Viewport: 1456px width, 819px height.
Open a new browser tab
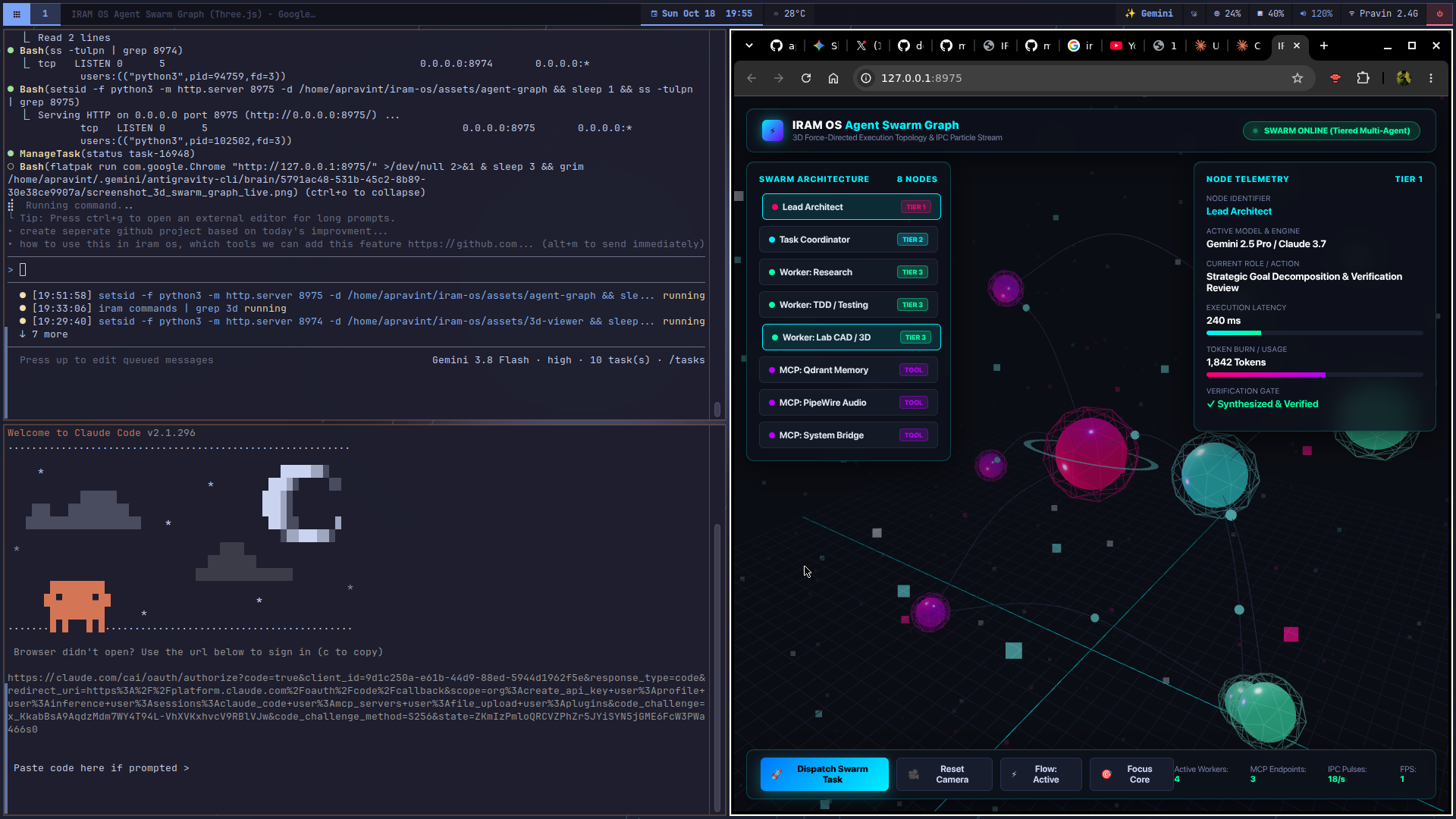coord(1324,45)
